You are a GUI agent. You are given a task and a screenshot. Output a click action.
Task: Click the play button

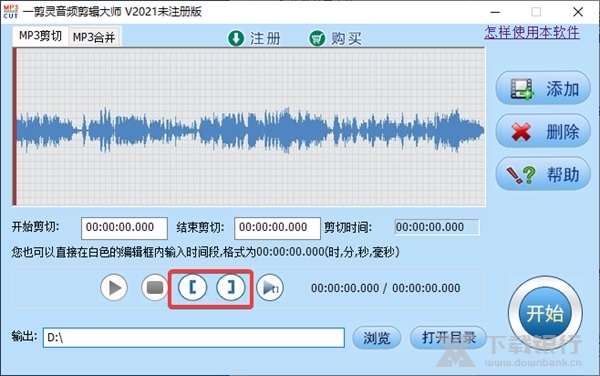114,287
